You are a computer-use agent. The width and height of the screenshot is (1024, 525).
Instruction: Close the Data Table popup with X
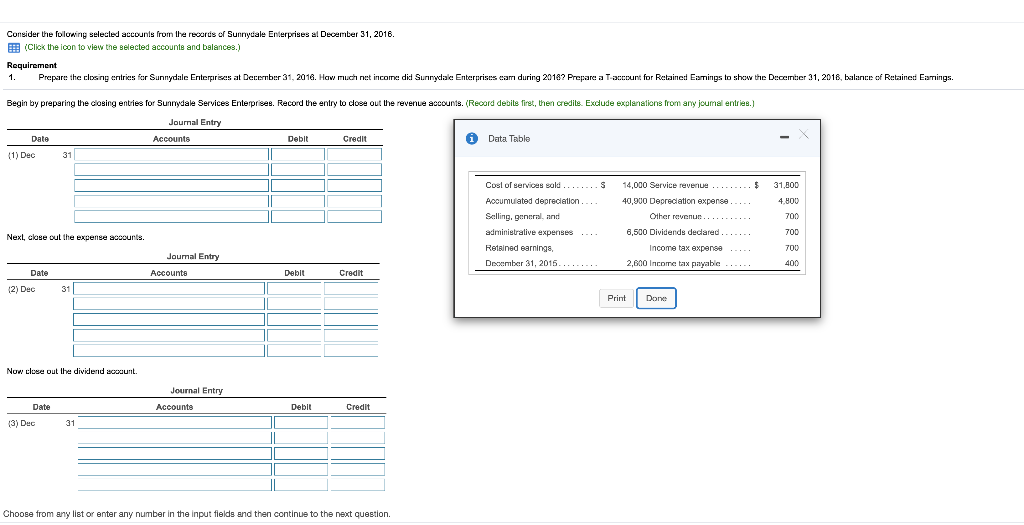click(x=804, y=135)
